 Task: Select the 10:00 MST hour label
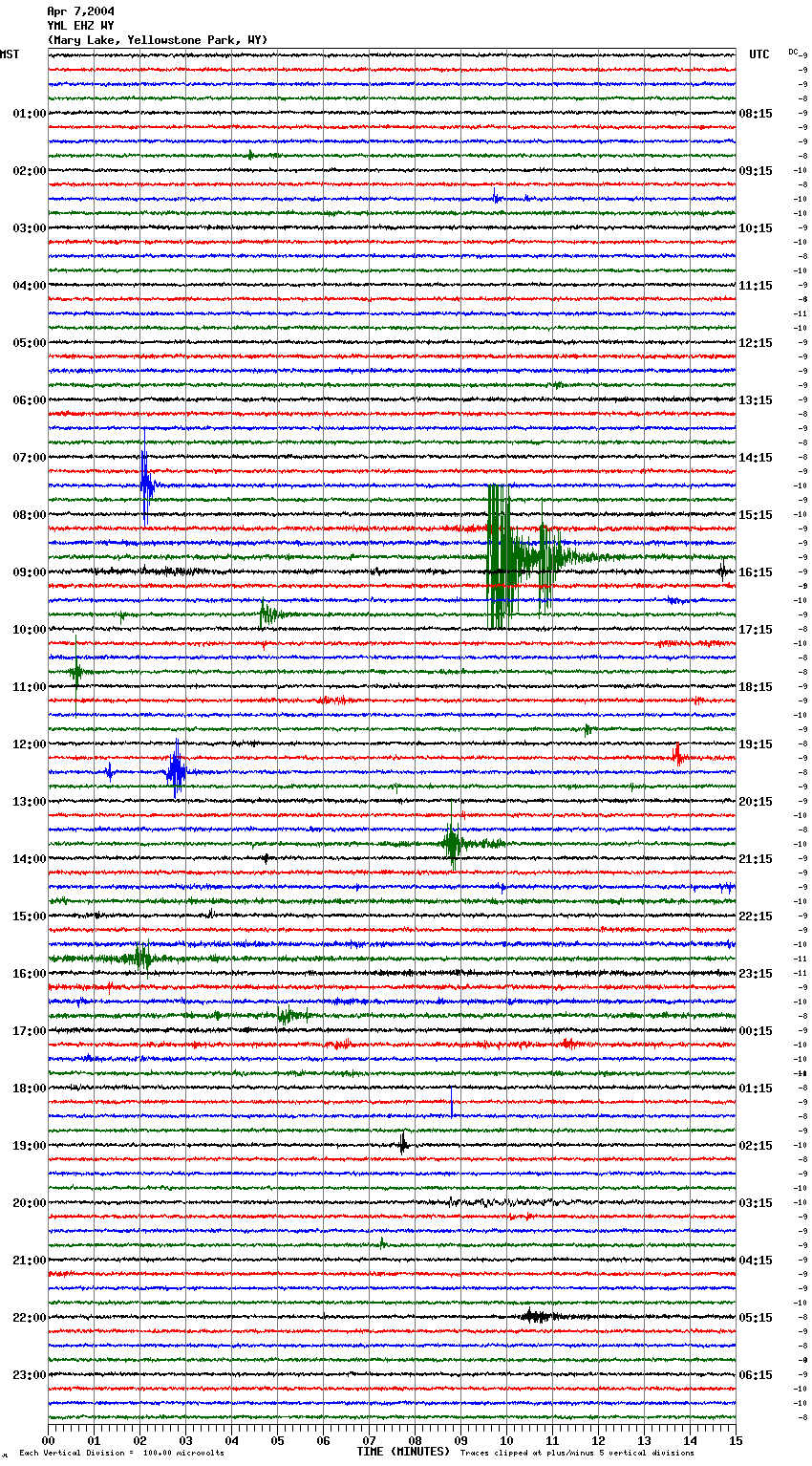coord(30,630)
